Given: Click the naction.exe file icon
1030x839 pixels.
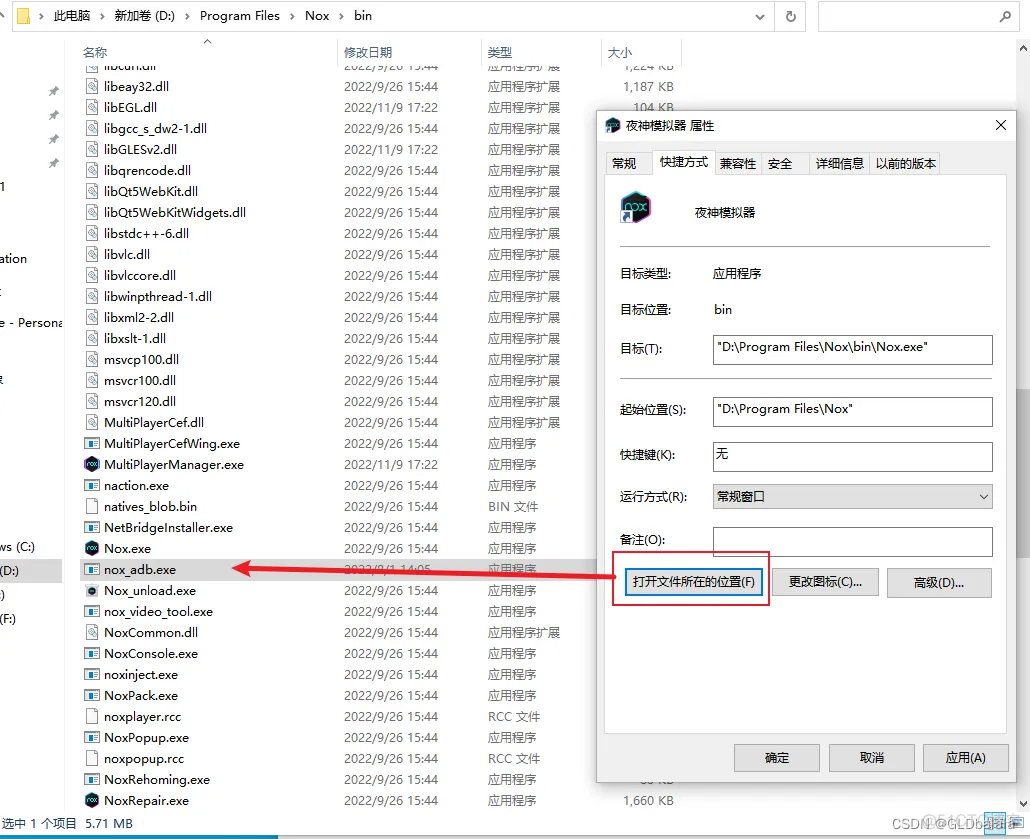Looking at the screenshot, I should [x=92, y=486].
